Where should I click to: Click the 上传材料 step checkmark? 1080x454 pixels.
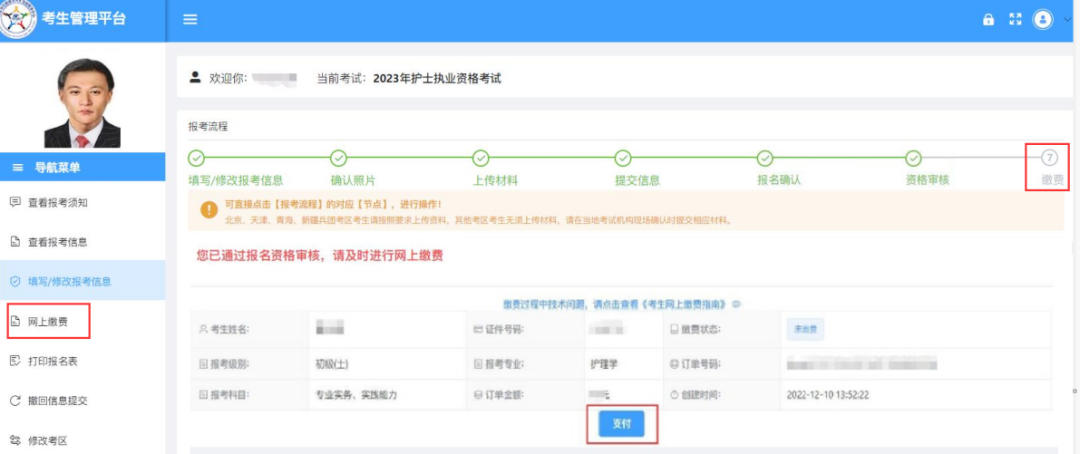coord(481,158)
